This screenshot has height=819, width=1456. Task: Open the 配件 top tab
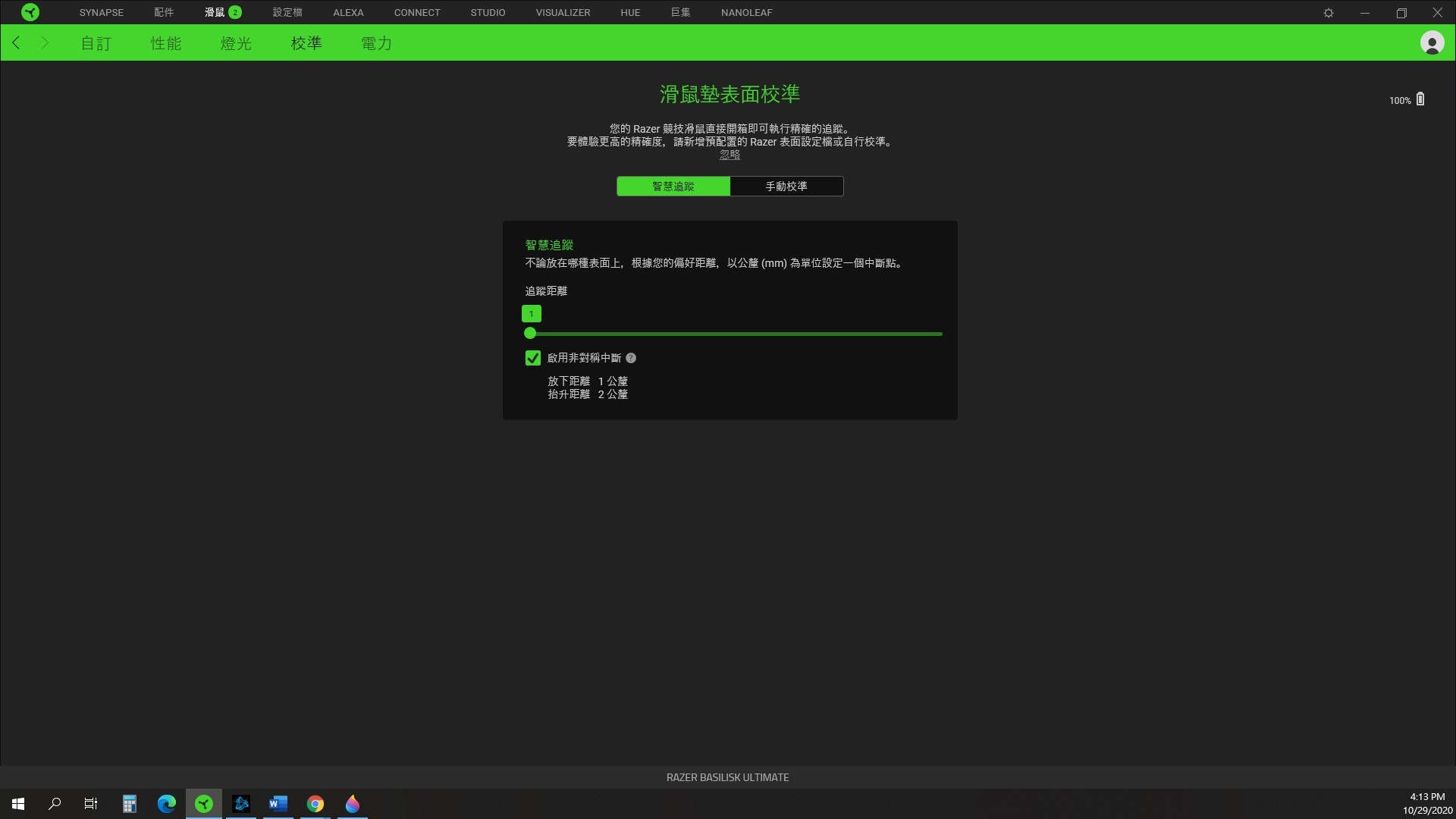(164, 12)
